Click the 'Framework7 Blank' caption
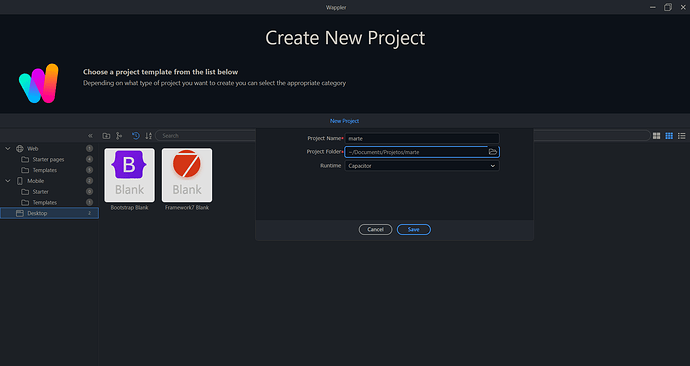This screenshot has height=366, width=690. pos(187,208)
